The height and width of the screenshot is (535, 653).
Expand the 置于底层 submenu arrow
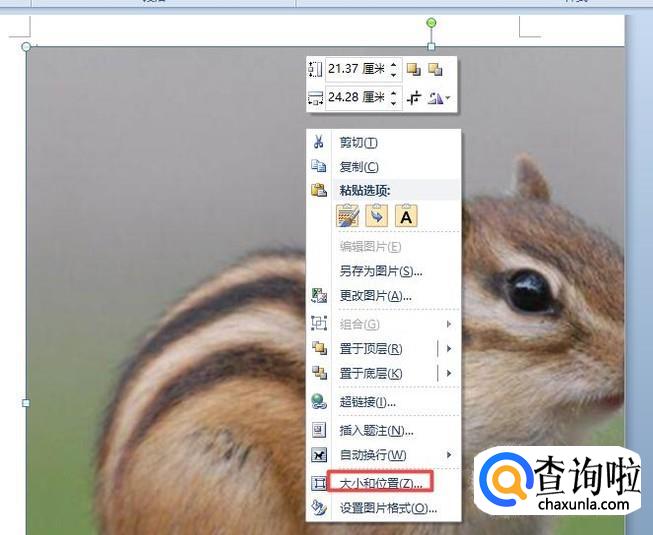[449, 373]
